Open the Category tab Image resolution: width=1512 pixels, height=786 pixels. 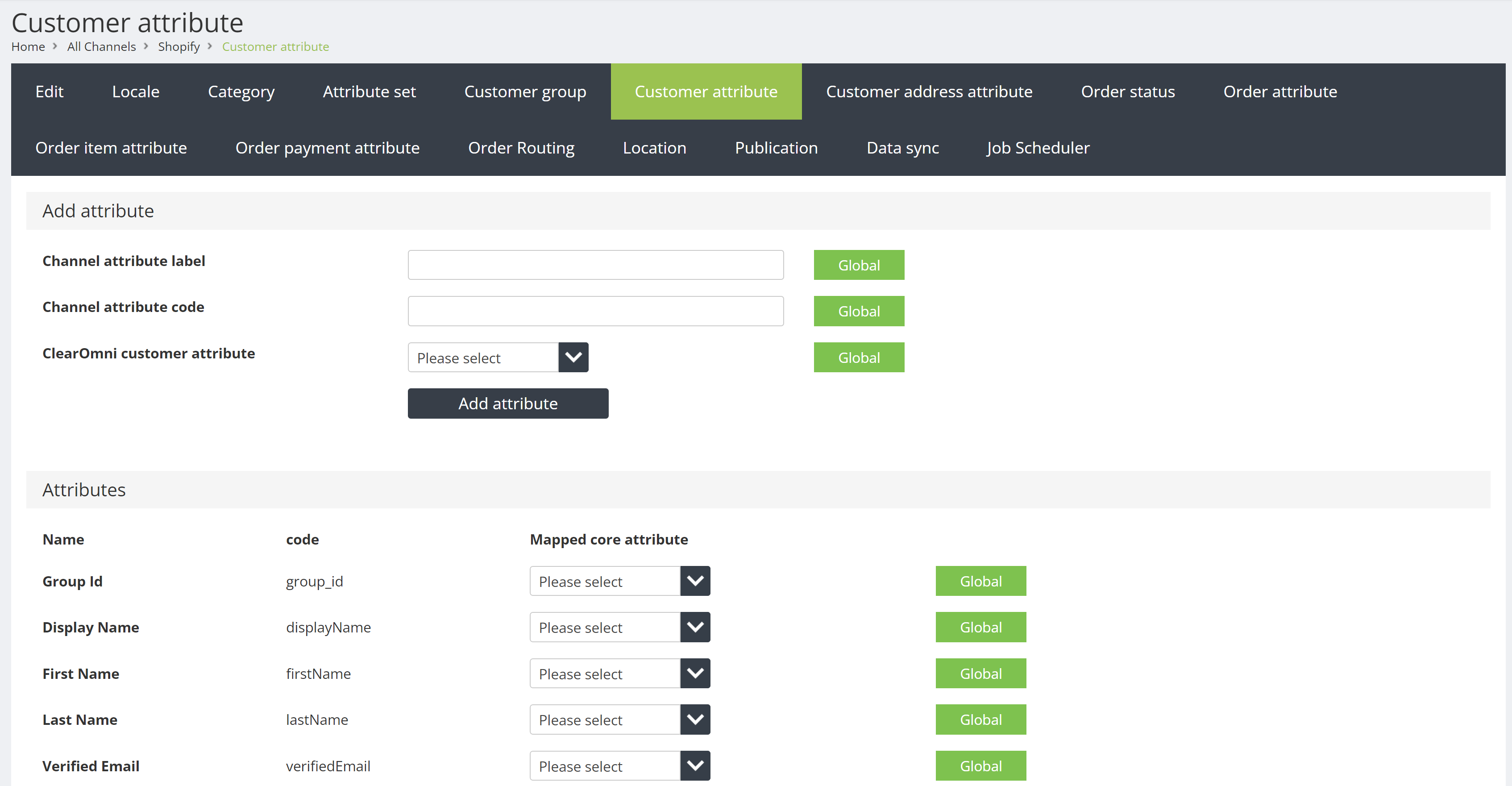[x=241, y=91]
